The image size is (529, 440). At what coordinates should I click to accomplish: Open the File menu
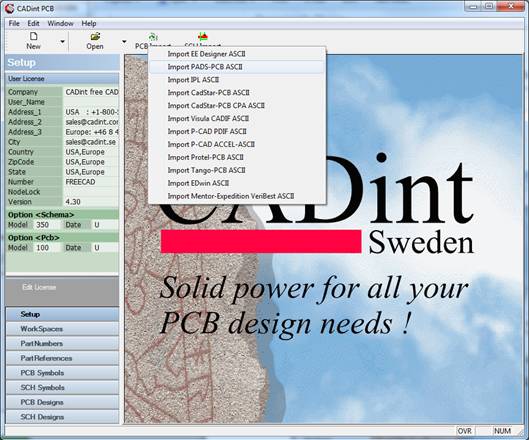(x=14, y=23)
